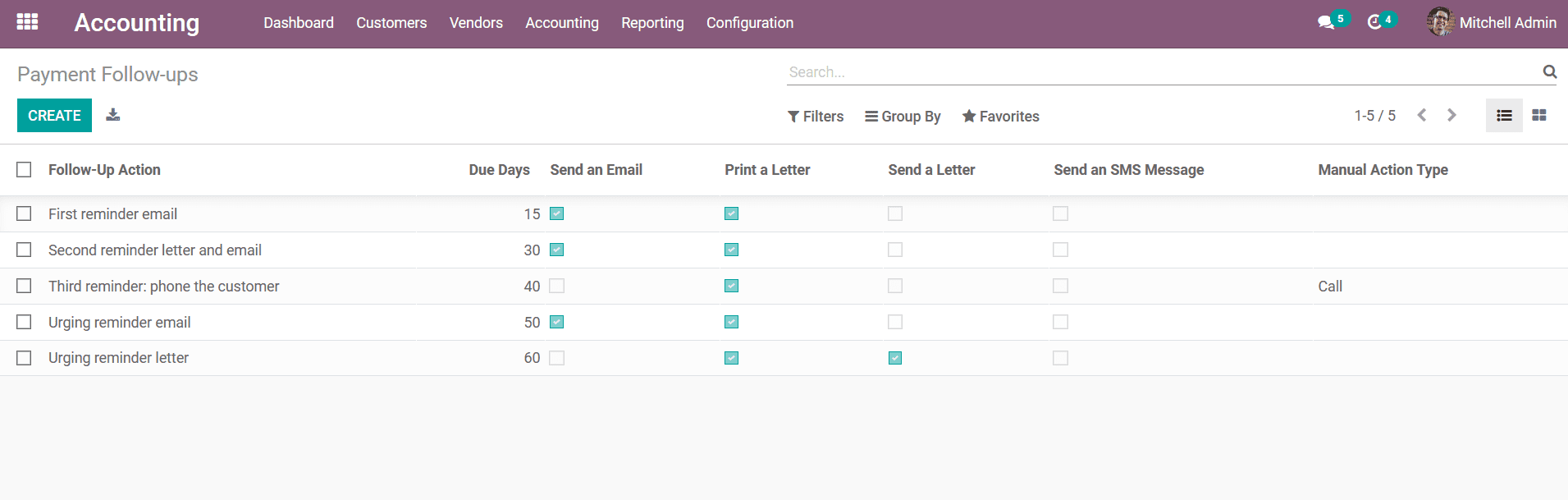This screenshot has height=500, width=1568.
Task: Click the search magnifier icon
Action: coord(1549,71)
